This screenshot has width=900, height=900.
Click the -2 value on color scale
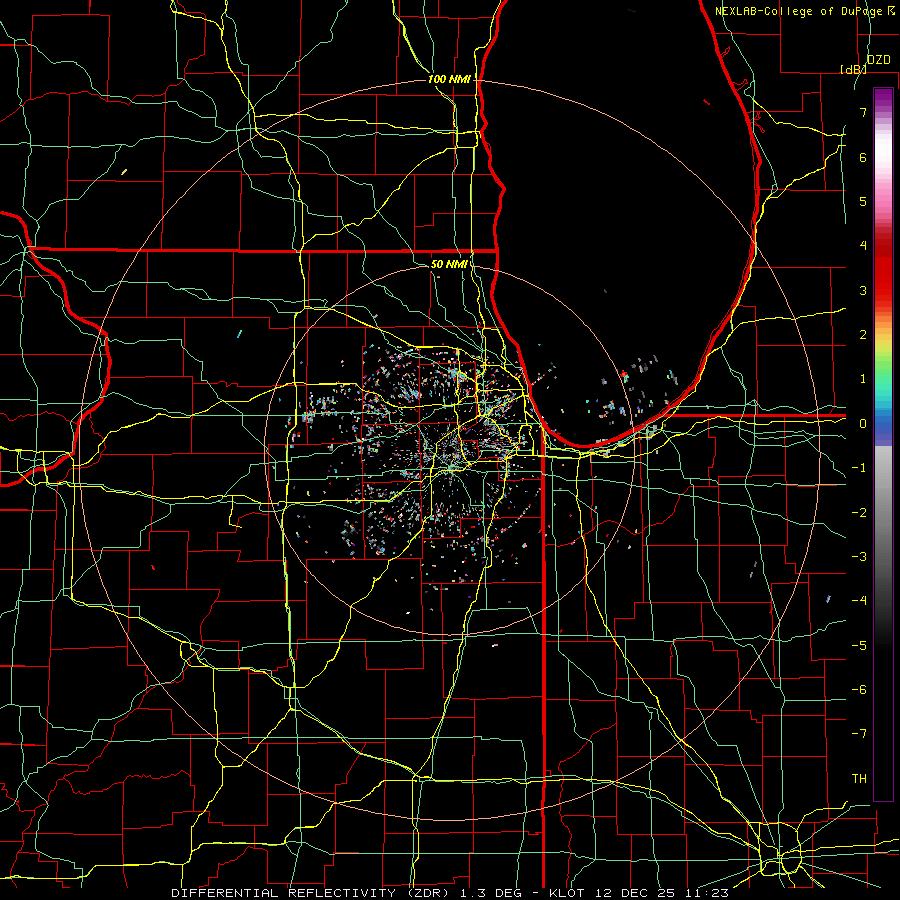[859, 512]
